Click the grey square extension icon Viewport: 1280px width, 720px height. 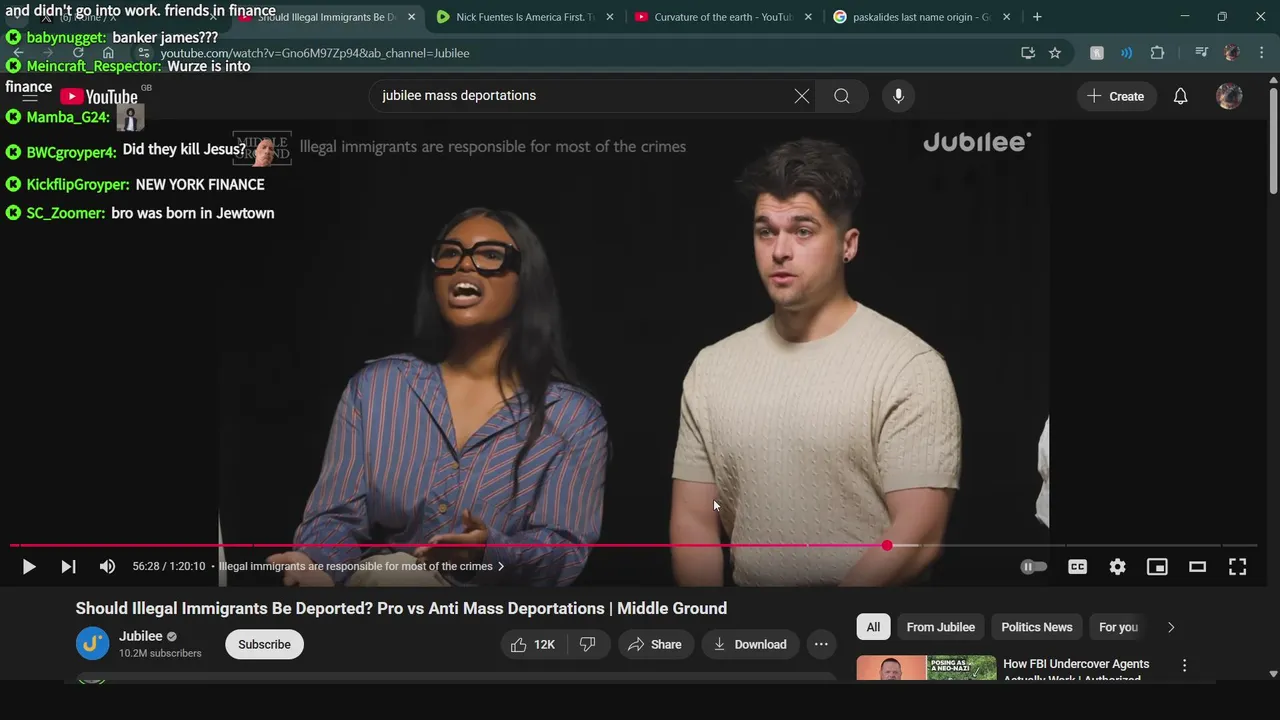coord(1097,53)
